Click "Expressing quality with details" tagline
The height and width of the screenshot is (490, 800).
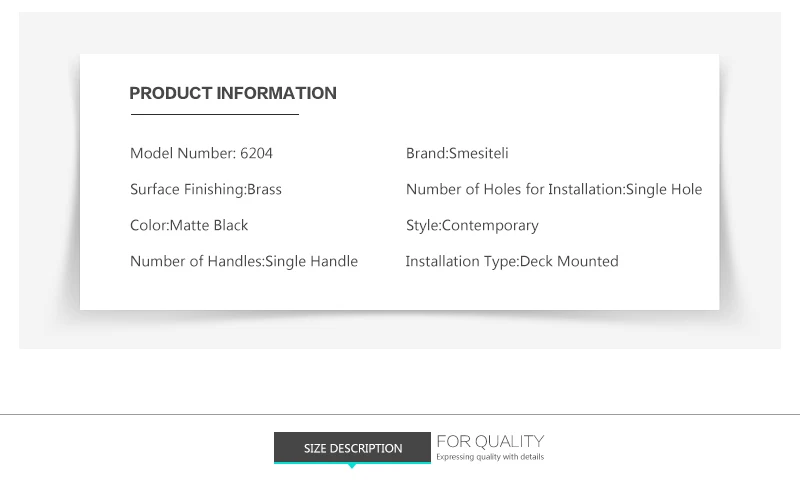click(490, 457)
